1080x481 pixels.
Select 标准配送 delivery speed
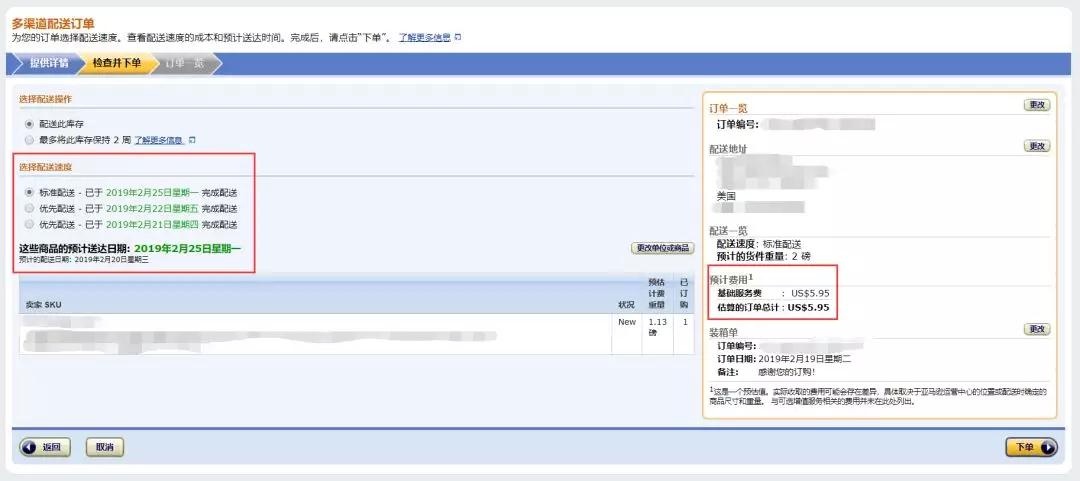pos(29,193)
